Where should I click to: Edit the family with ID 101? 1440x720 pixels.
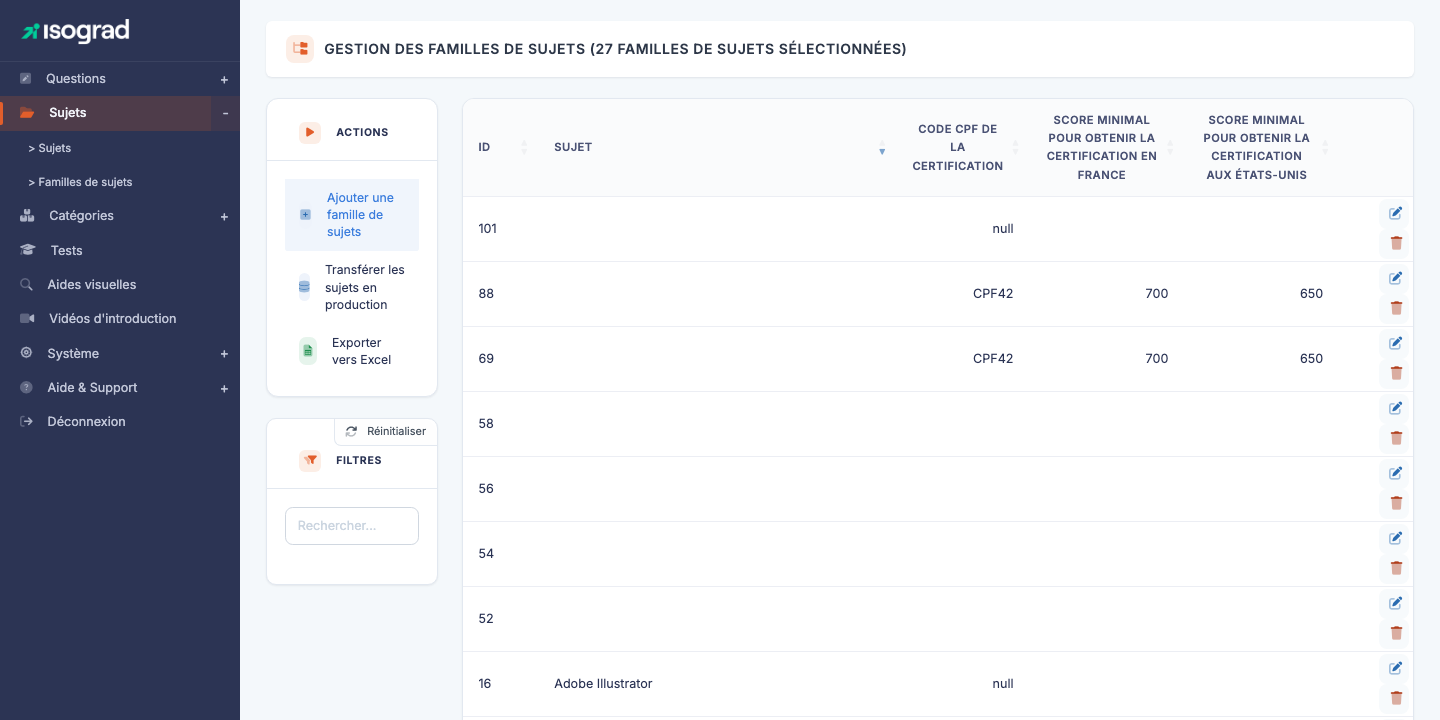tap(1396, 213)
